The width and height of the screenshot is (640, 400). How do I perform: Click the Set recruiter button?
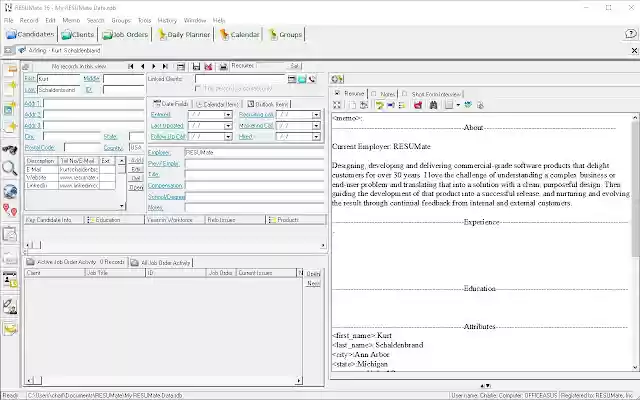294,66
